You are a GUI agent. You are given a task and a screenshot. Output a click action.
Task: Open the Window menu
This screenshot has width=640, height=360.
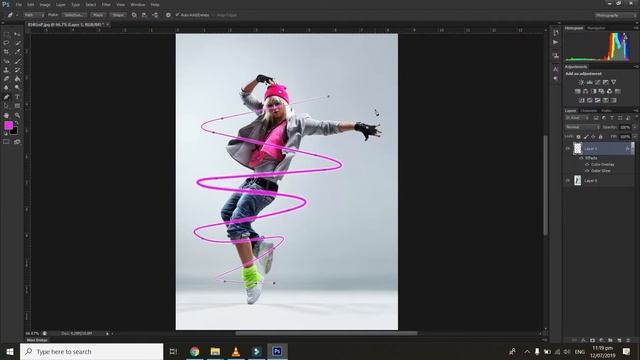(x=138, y=4)
